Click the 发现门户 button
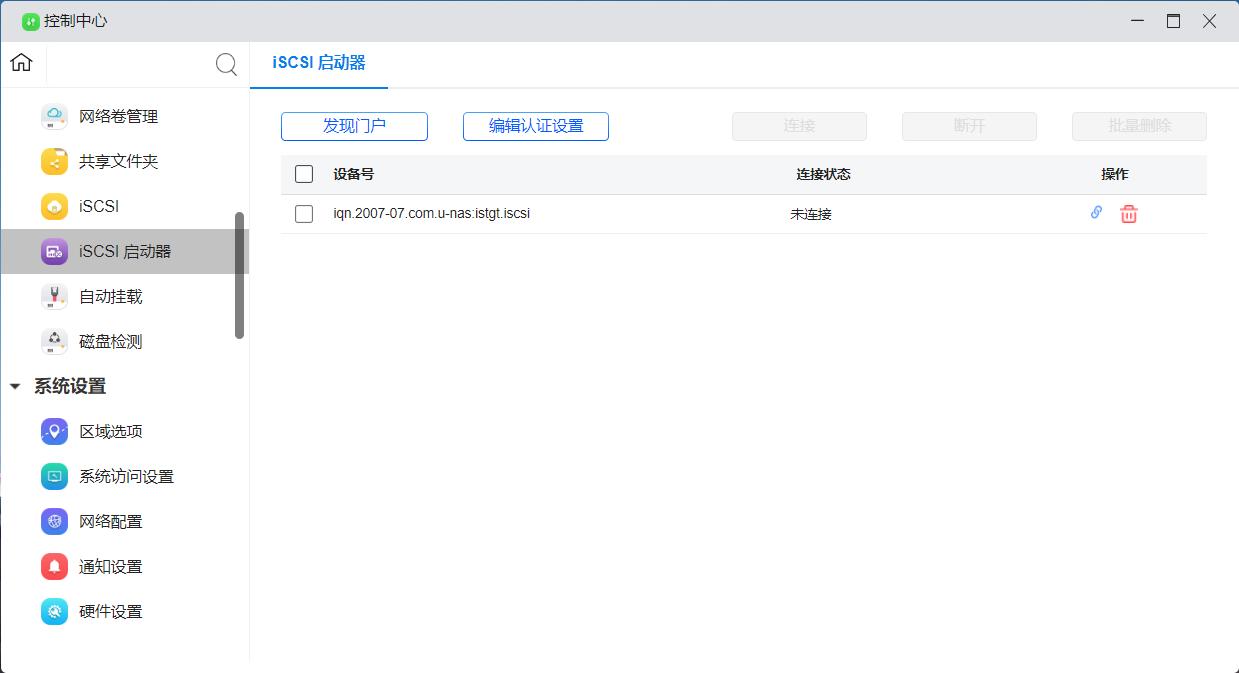1239x673 pixels. (354, 126)
